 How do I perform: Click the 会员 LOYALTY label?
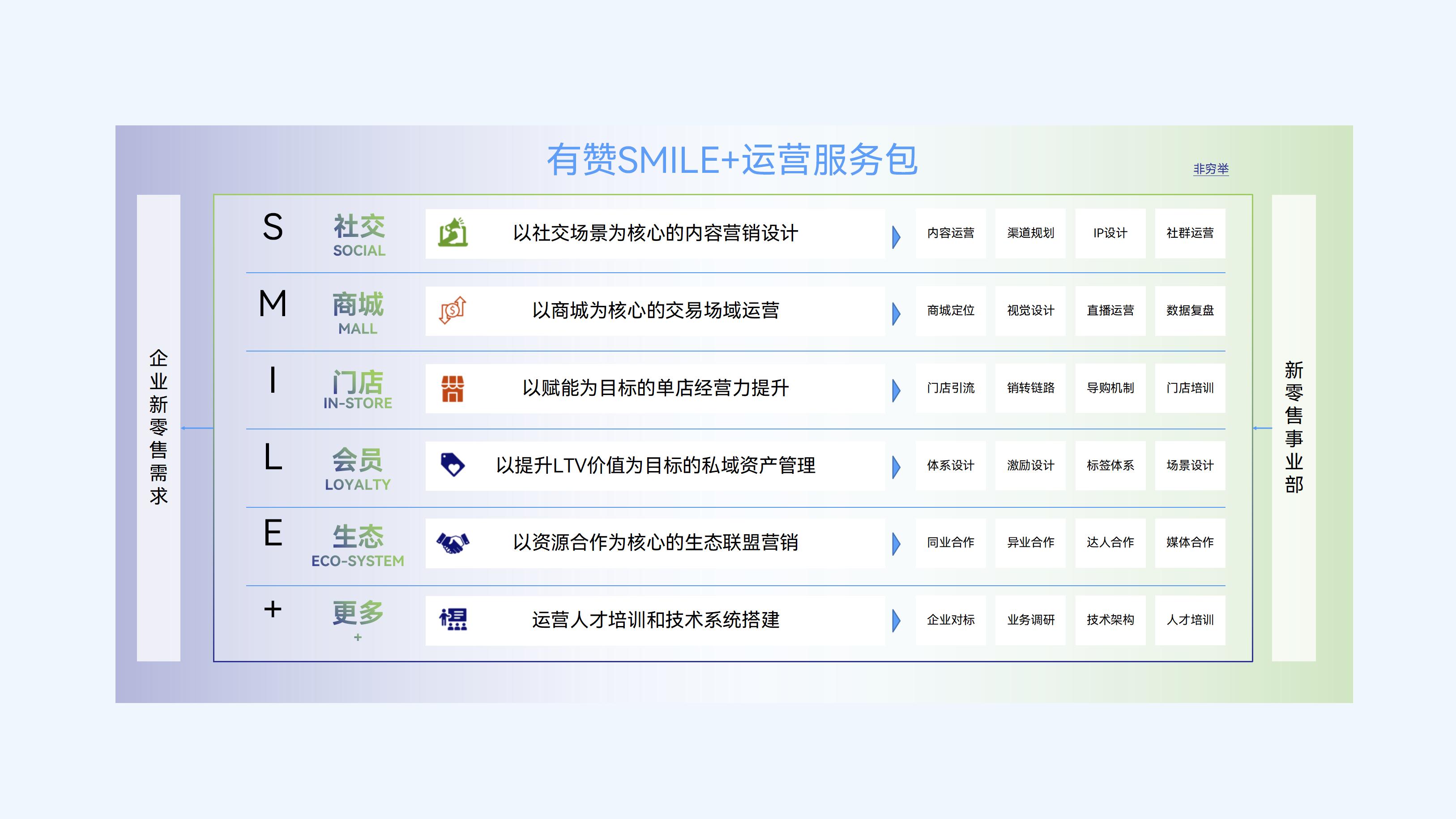(358, 468)
